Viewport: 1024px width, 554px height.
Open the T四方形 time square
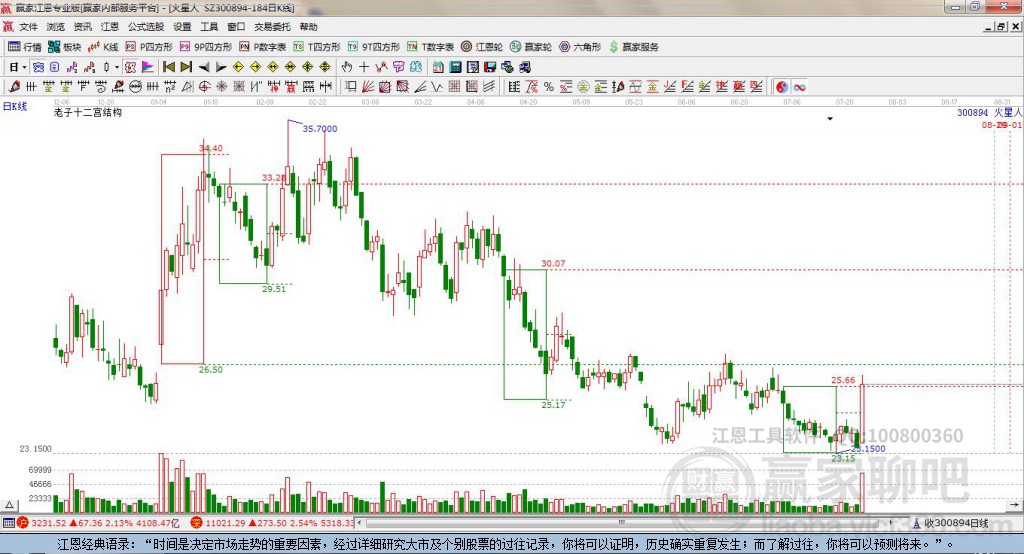(x=317, y=46)
